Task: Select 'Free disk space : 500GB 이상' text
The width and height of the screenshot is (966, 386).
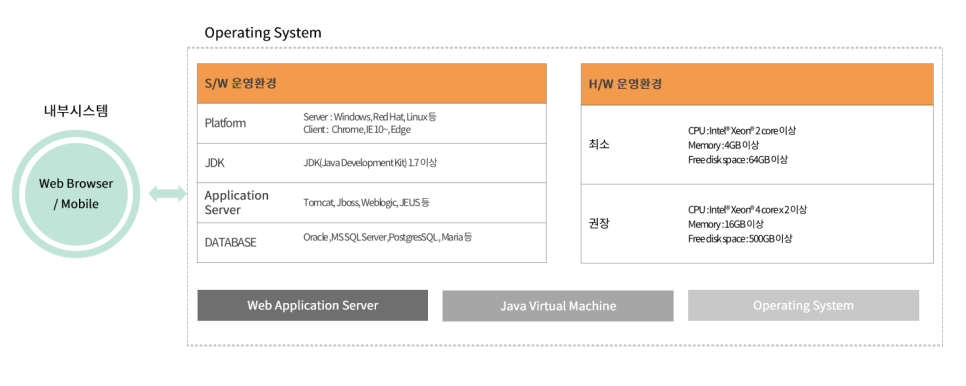Action: coord(740,239)
